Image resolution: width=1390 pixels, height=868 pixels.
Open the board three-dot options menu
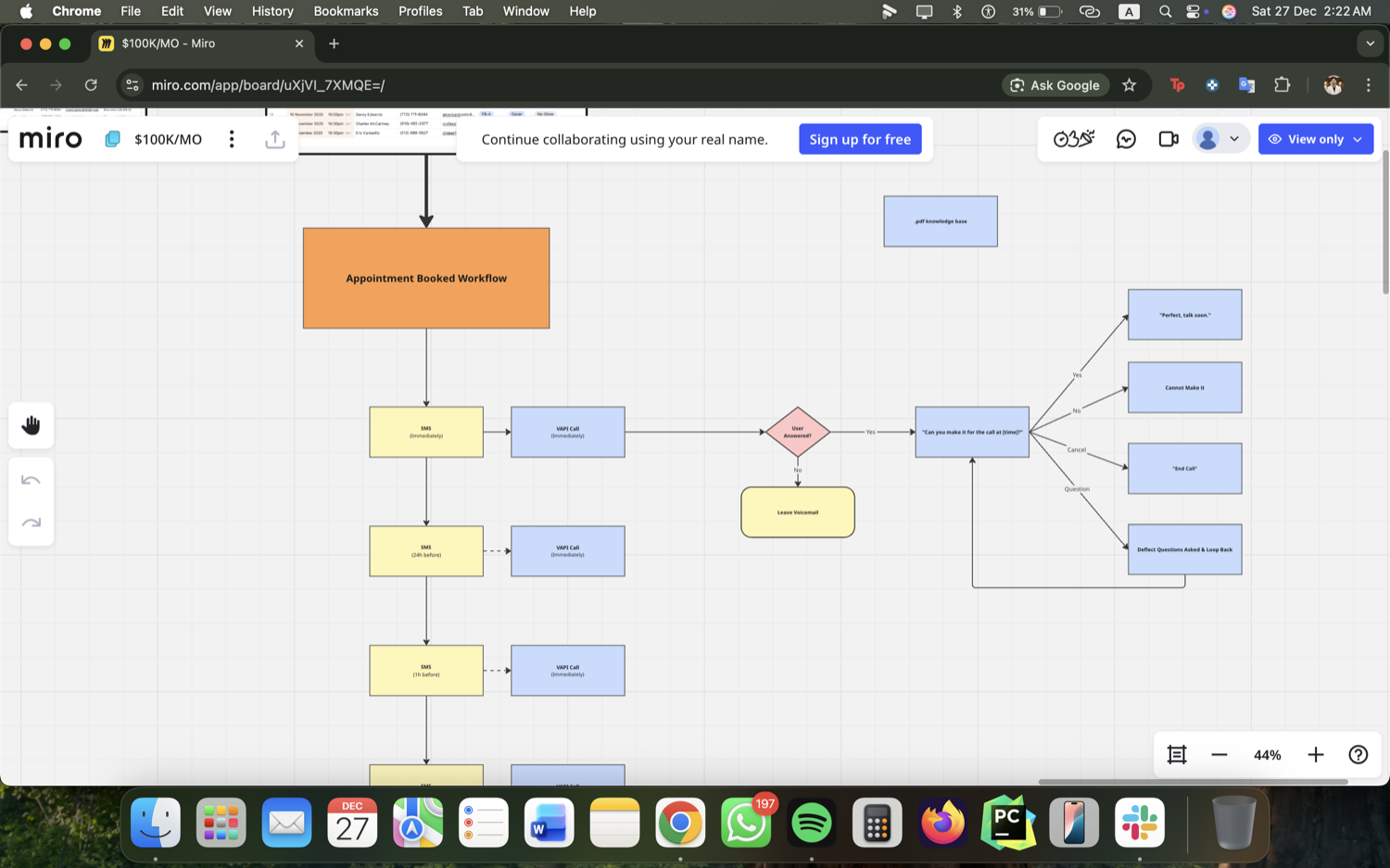[232, 139]
